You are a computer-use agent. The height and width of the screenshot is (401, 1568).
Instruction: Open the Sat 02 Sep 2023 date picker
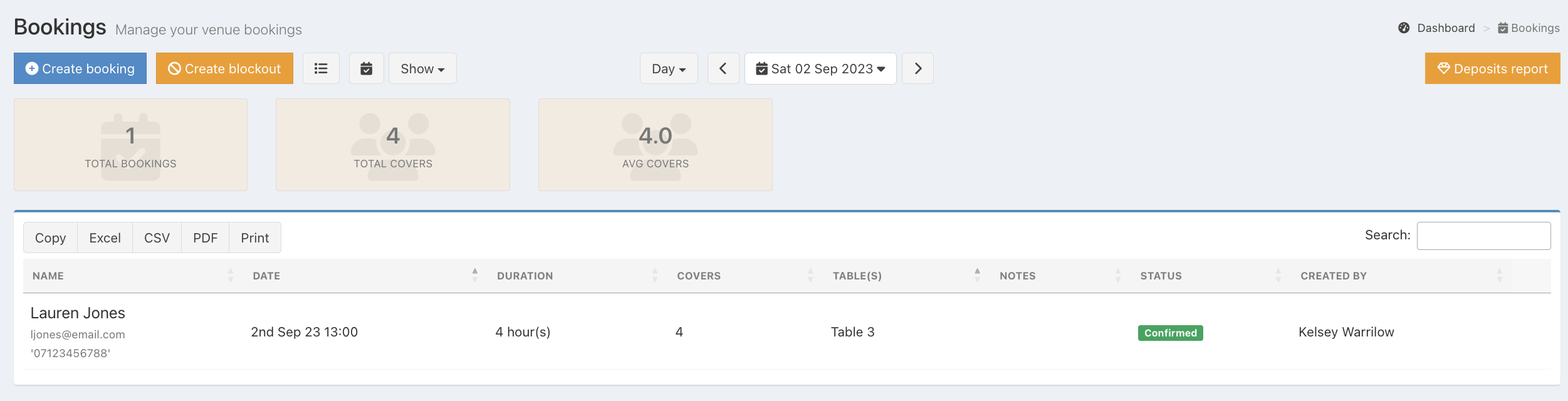pos(820,68)
